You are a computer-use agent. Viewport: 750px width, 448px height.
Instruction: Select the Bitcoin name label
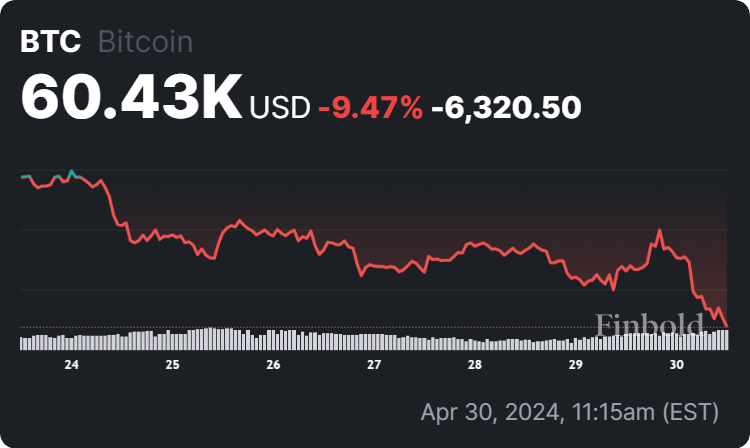145,42
